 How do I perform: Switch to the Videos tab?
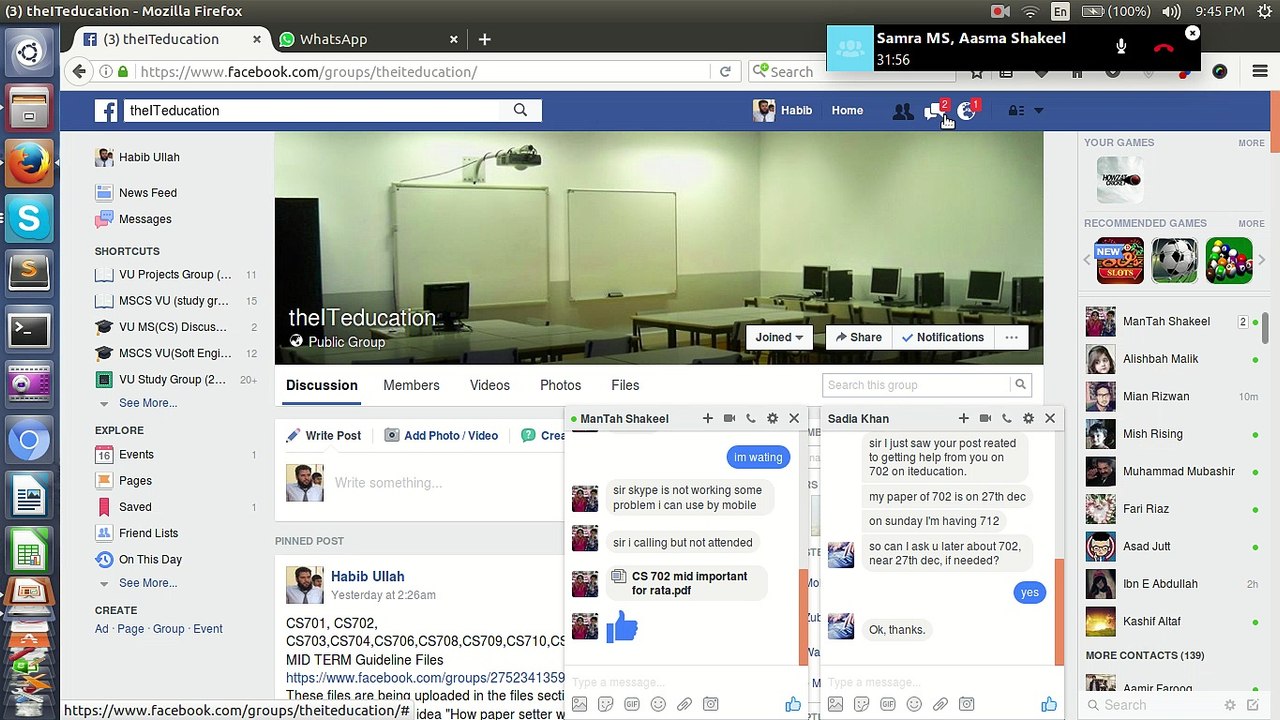[490, 385]
